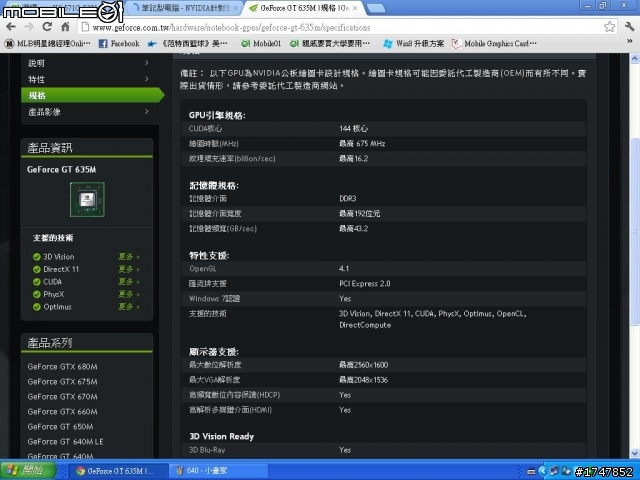Open the 《范特西籃球》 bookmark
640x480 pixels.
click(x=189, y=43)
